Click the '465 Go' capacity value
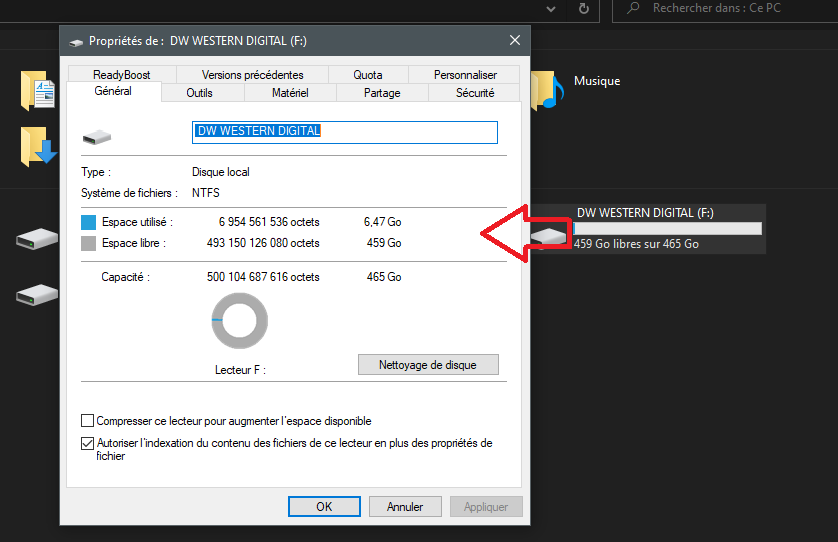Image resolution: width=838 pixels, height=542 pixels. pos(384,277)
